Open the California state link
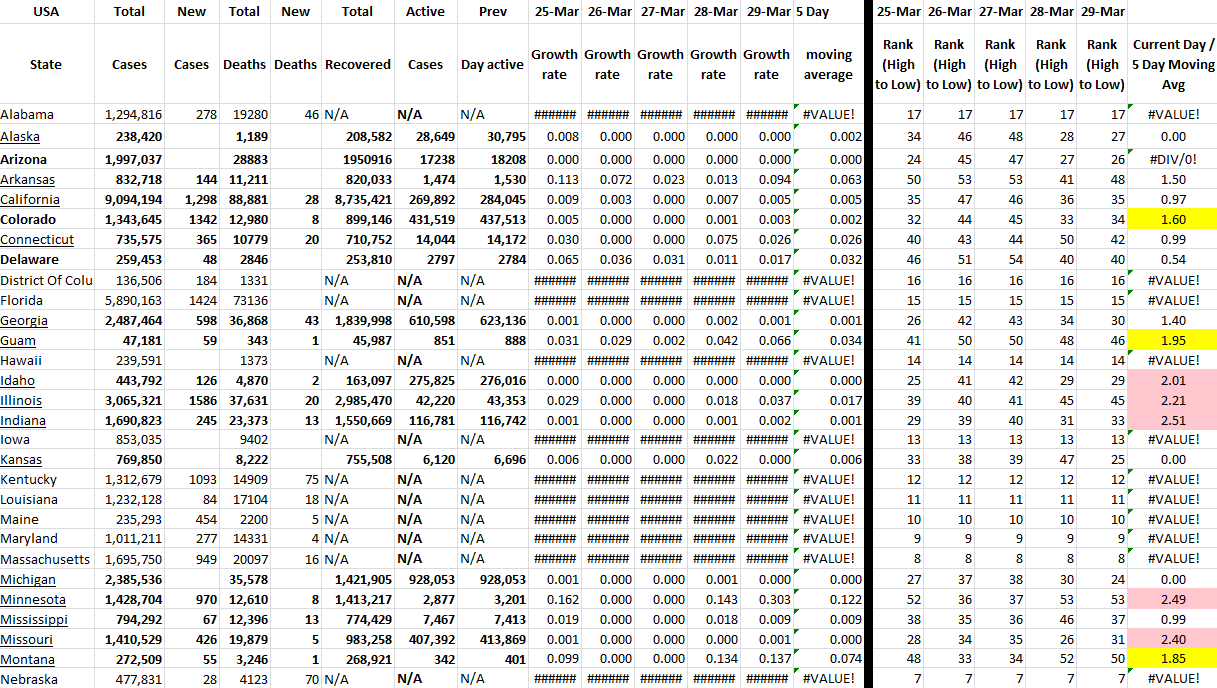The height and width of the screenshot is (688, 1217). click(30, 199)
